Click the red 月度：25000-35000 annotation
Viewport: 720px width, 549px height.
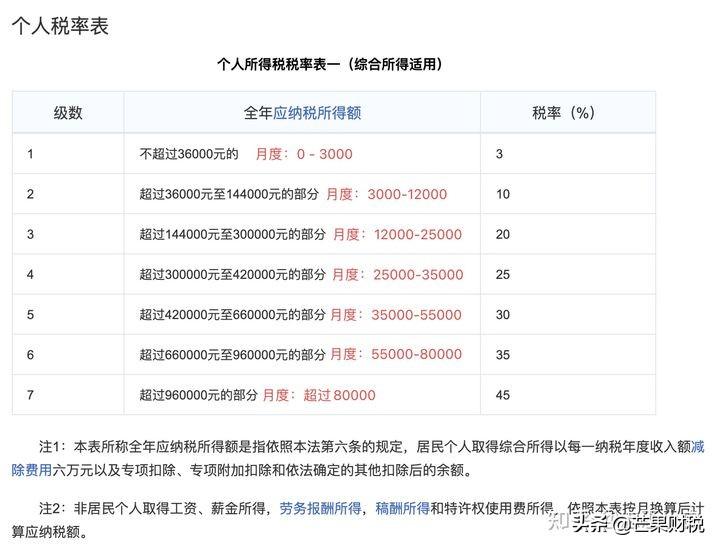(398, 274)
